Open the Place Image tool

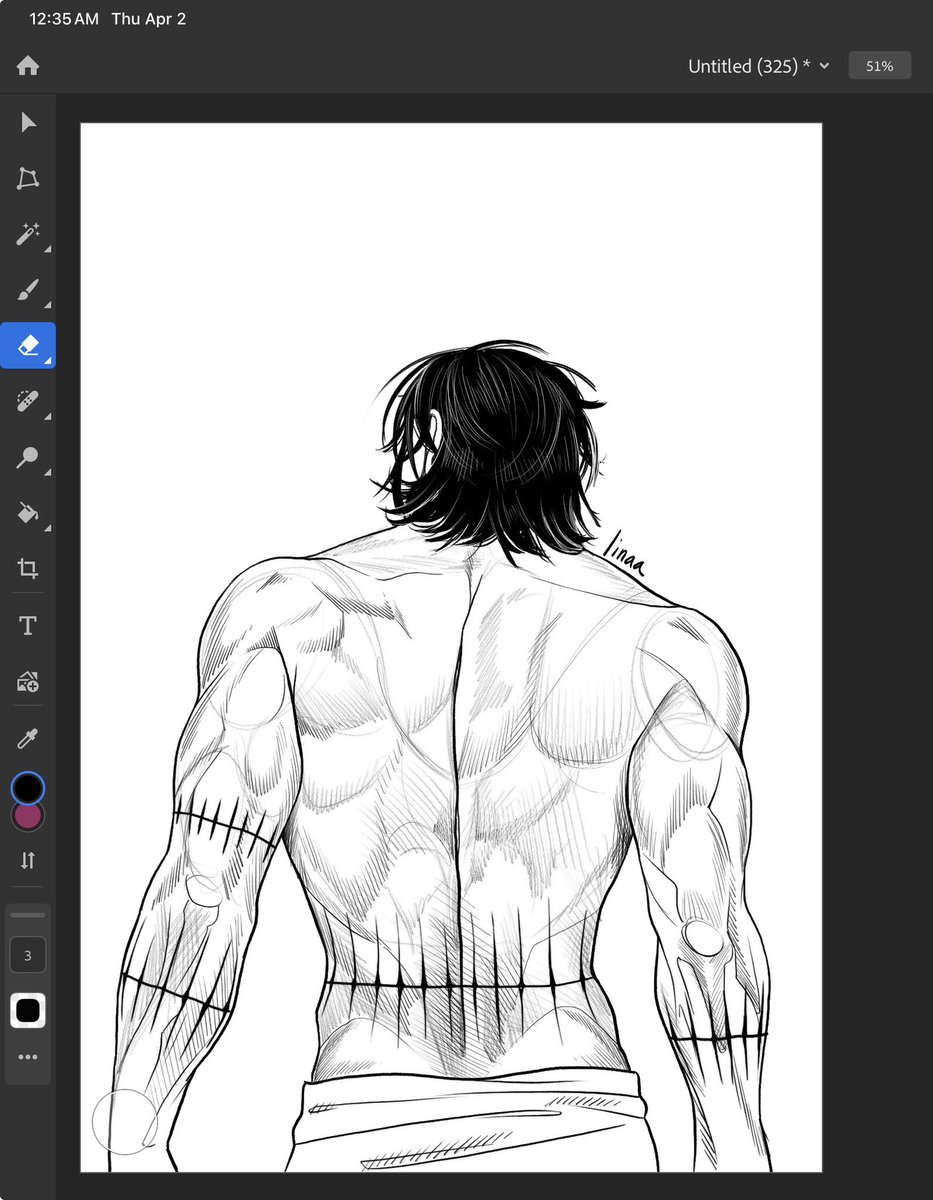28,682
